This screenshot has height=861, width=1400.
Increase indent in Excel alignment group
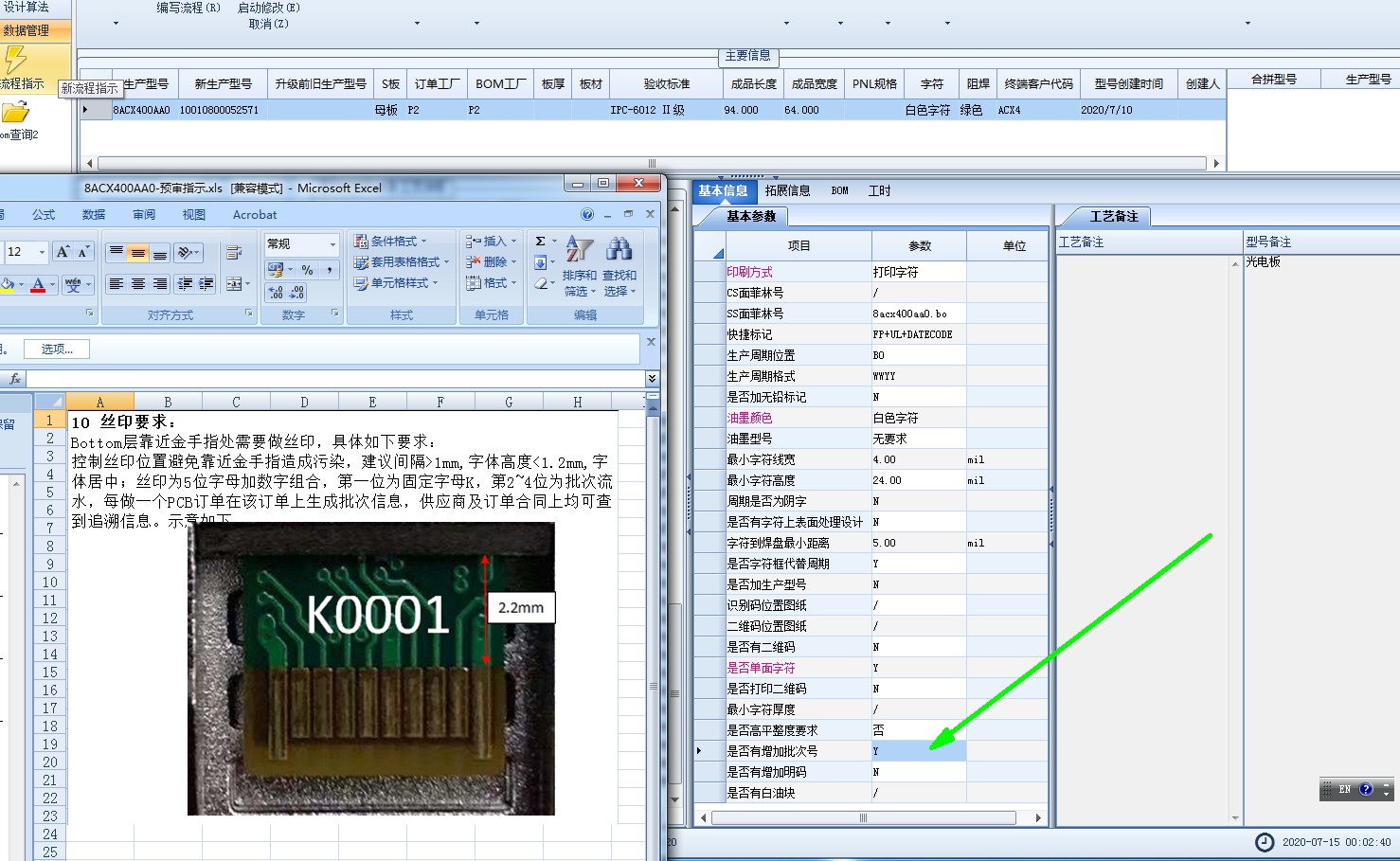(206, 283)
